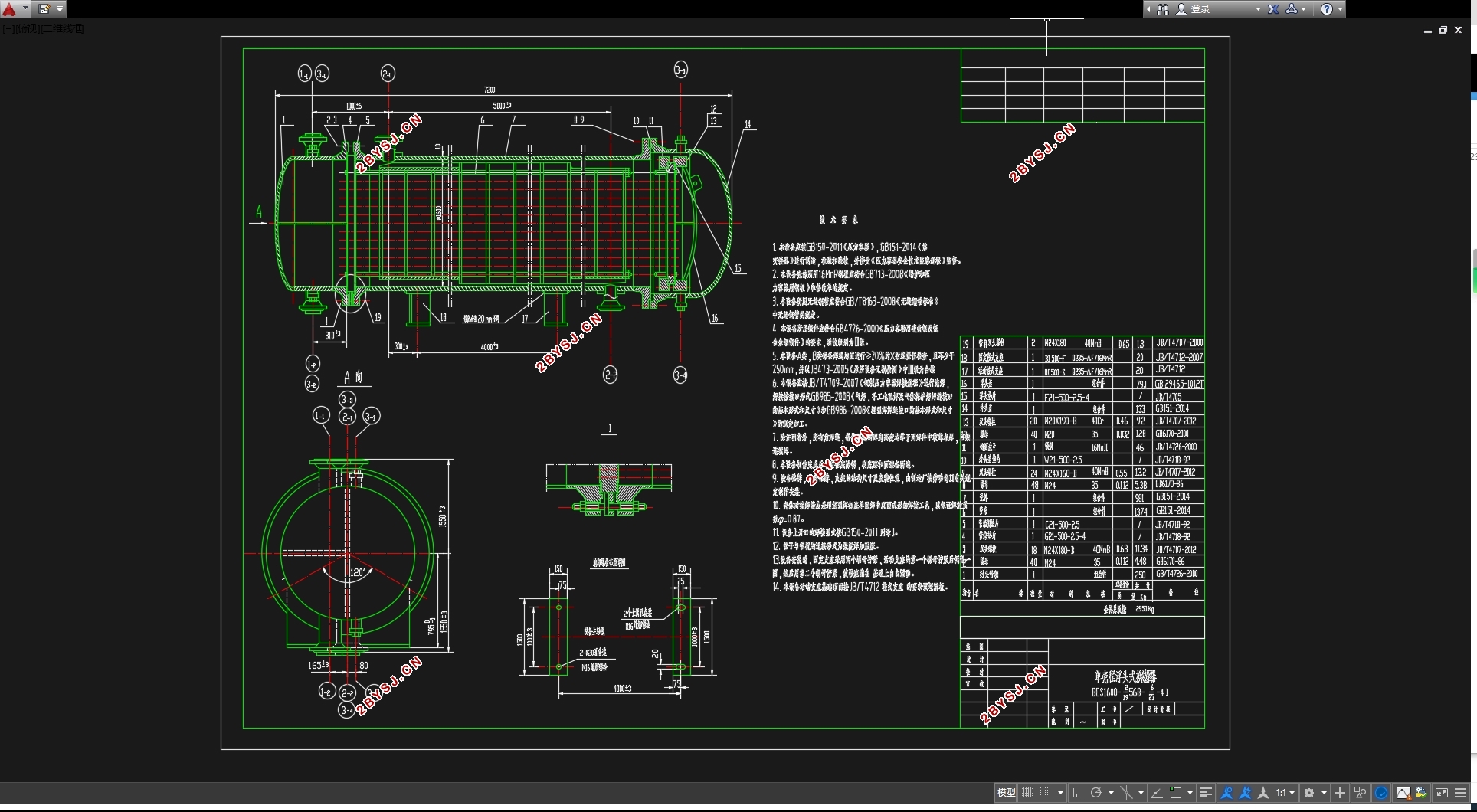Toggle hardware acceleration blue circle icon
This screenshot has height=812, width=1477.
click(1382, 793)
